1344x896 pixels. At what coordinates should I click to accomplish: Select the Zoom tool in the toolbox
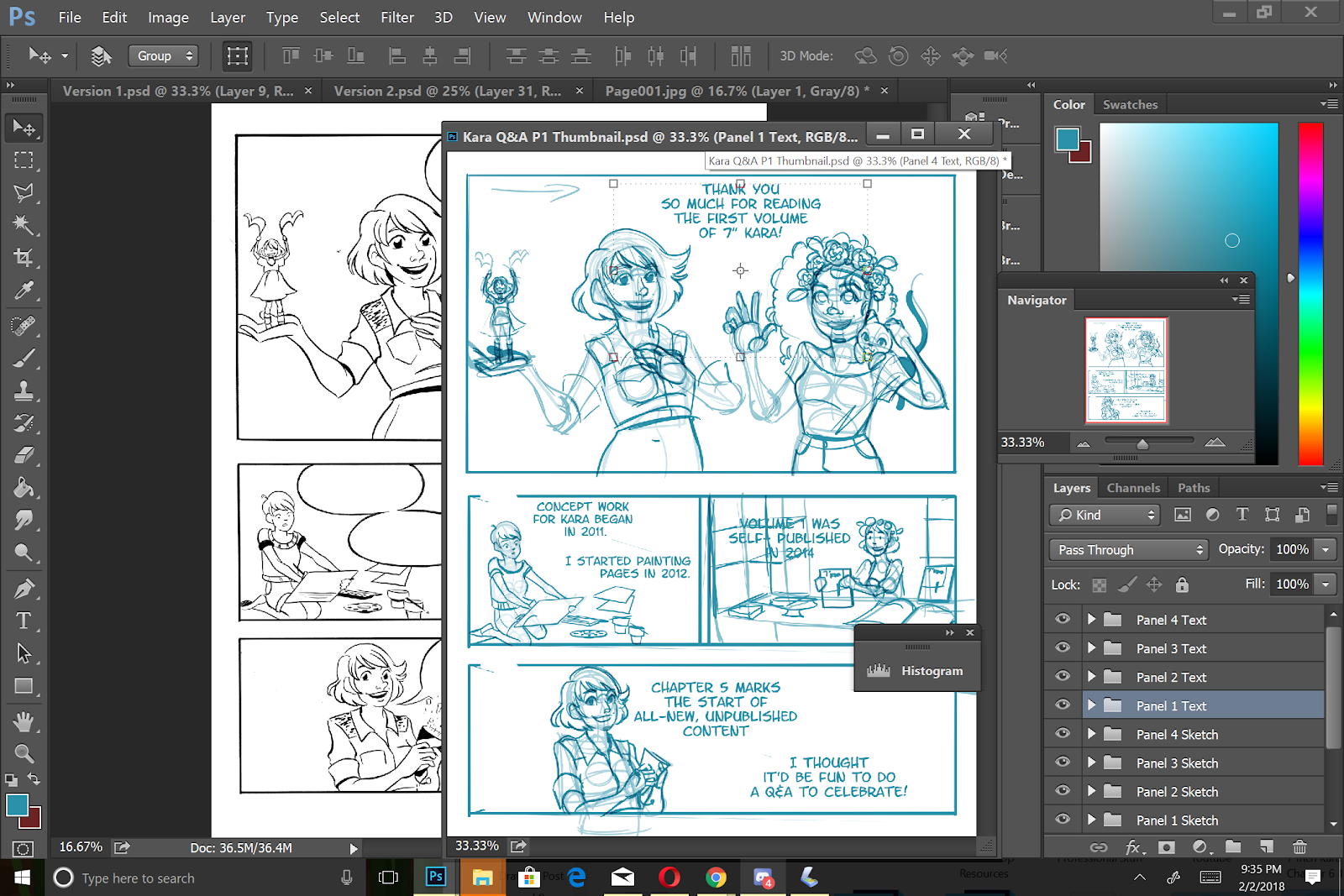[24, 753]
